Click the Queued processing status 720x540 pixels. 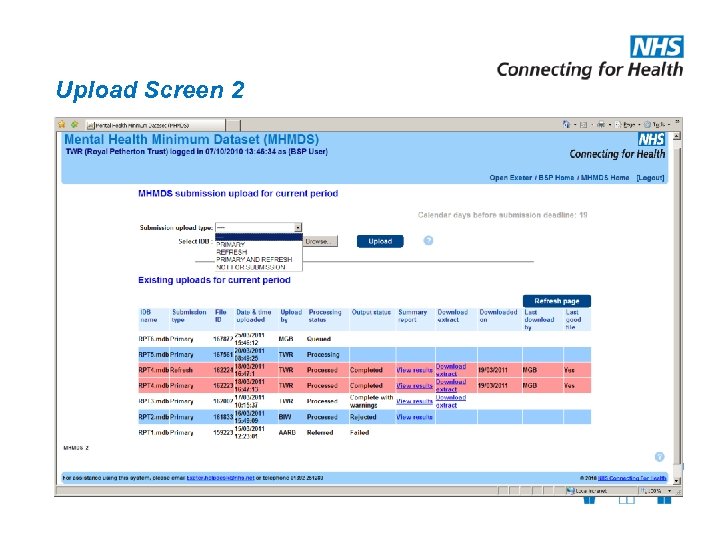pyautogui.click(x=319, y=339)
